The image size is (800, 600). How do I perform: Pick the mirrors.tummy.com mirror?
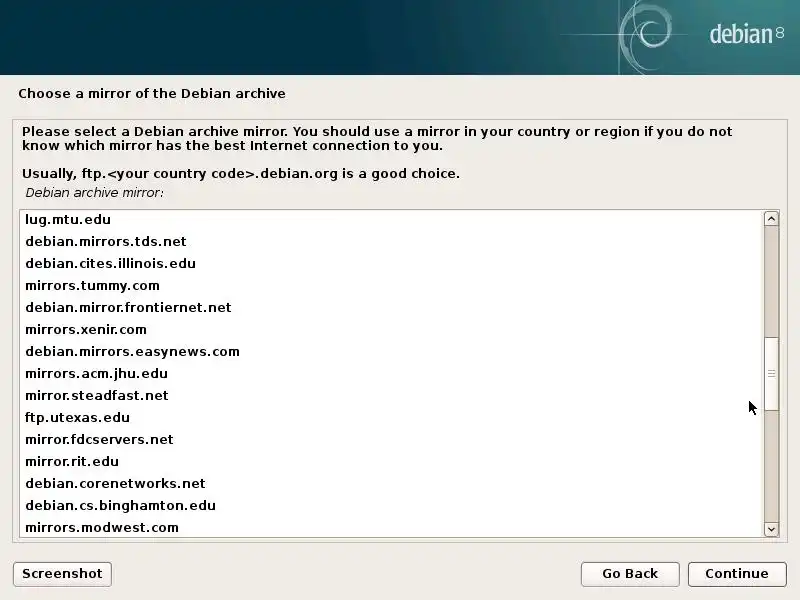pos(391,285)
